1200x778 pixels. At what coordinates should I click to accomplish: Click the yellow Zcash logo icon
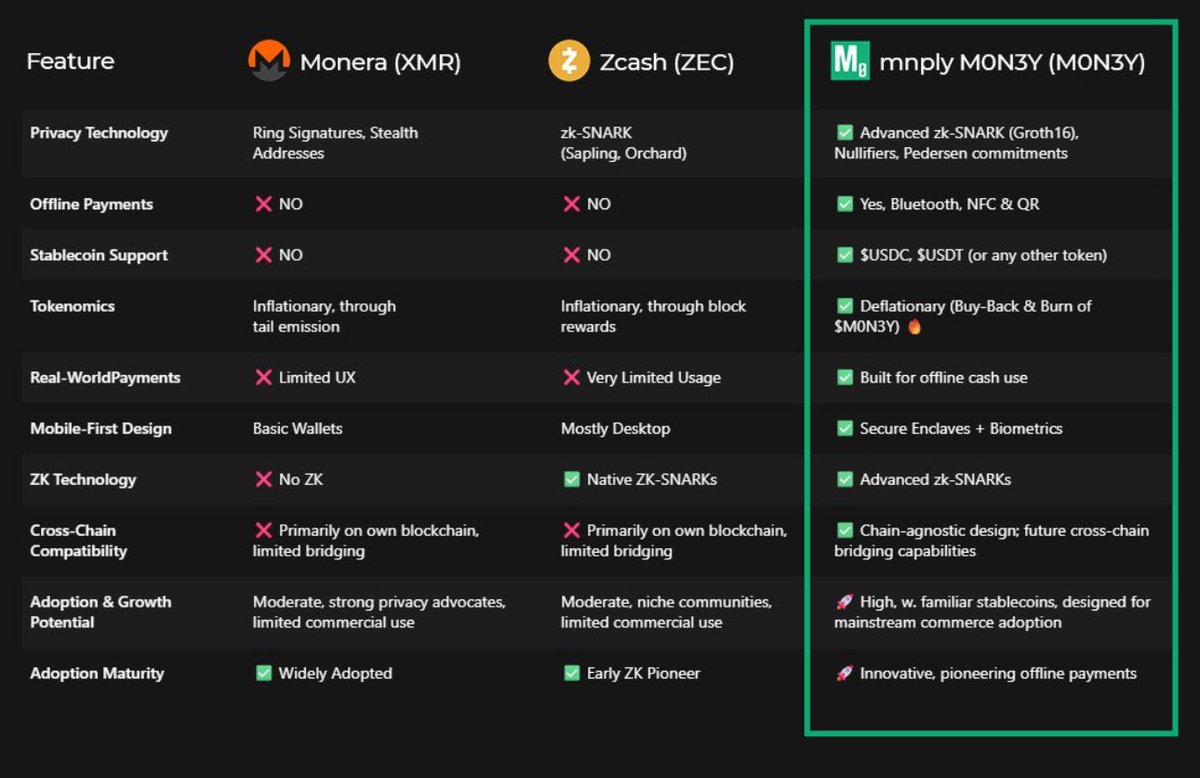[x=569, y=61]
